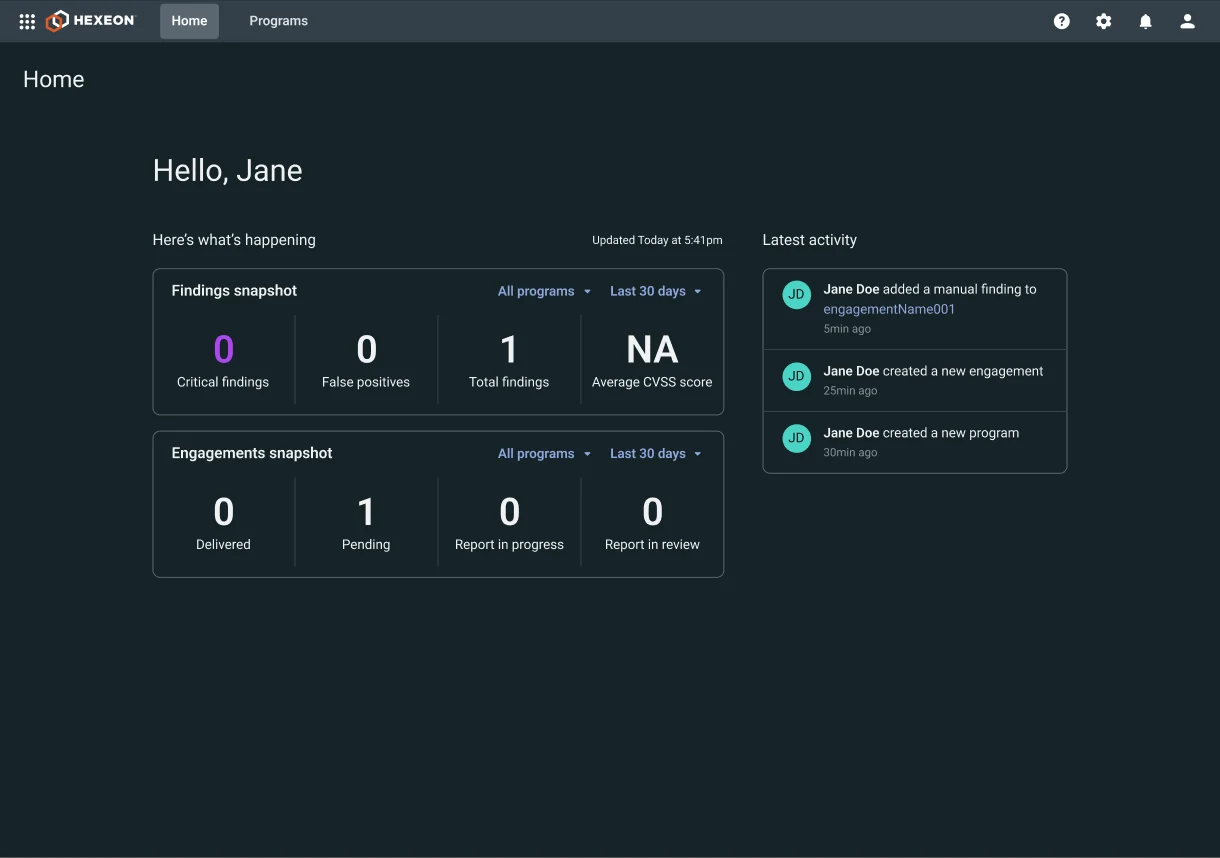Viewport: 1220px width, 858px height.
Task: Switch to the Programs tab
Action: (x=278, y=21)
